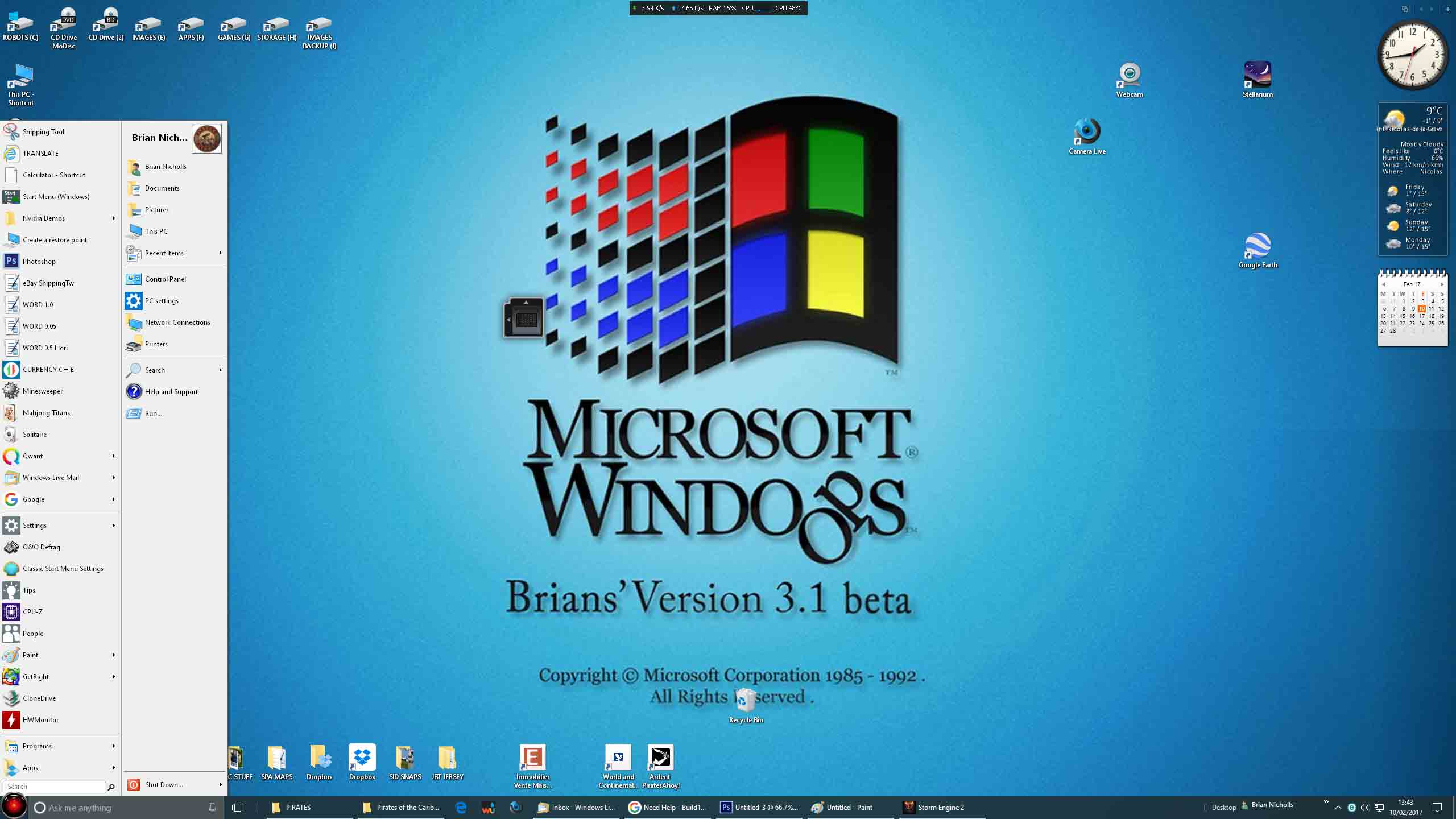Expand Shut Down options arrow
Viewport: 1456px width, 819px height.
pyautogui.click(x=220, y=784)
